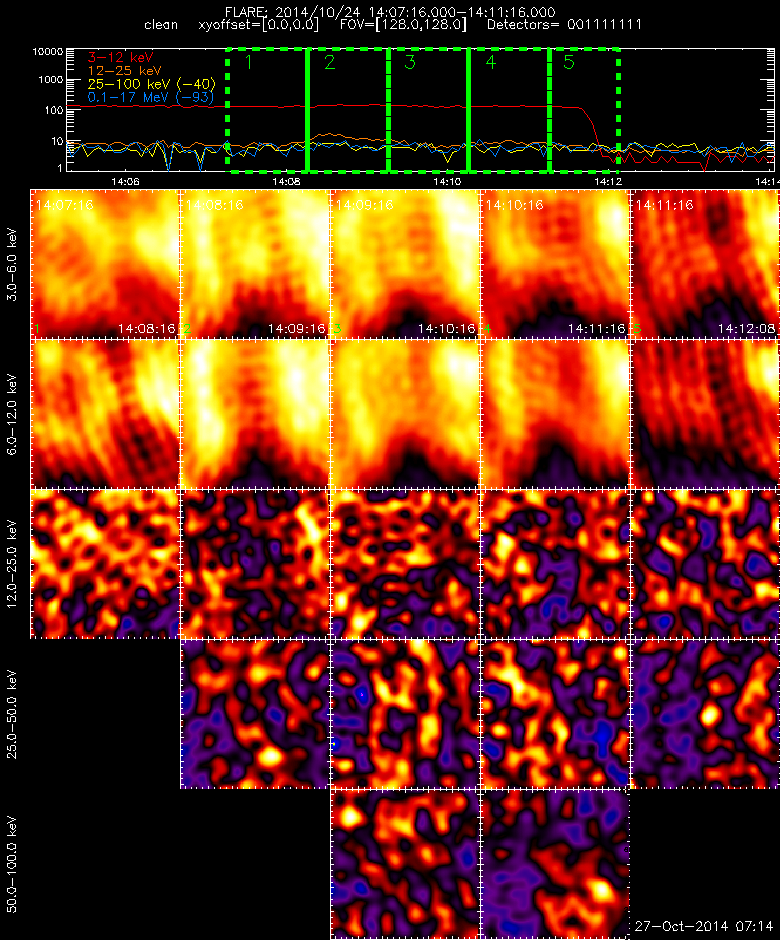Screen dimensions: 780x940
Task: Click the 14:12:08 end time in fifth image
Action: 746,329
